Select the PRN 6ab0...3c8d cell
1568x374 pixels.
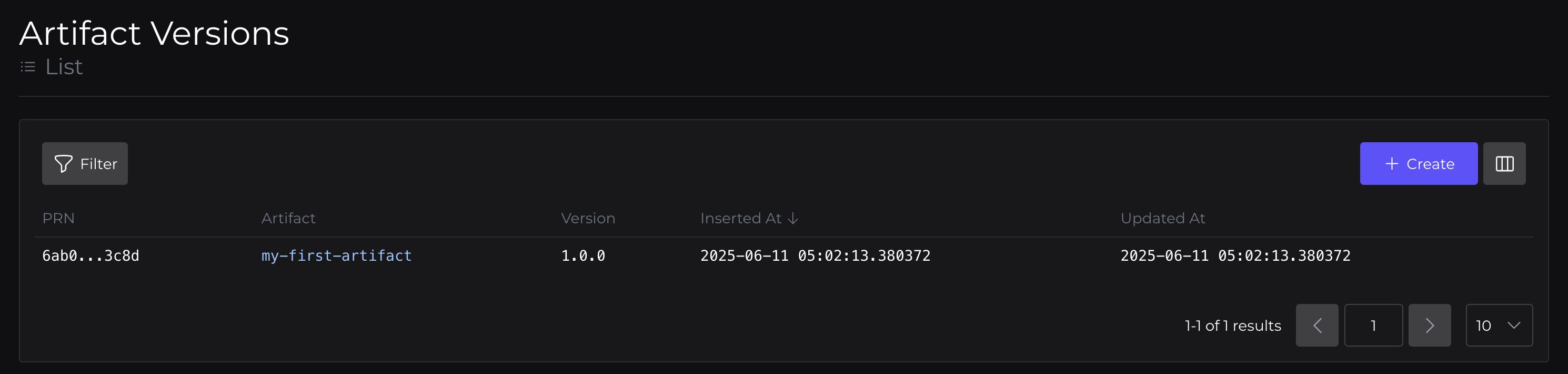coord(90,256)
